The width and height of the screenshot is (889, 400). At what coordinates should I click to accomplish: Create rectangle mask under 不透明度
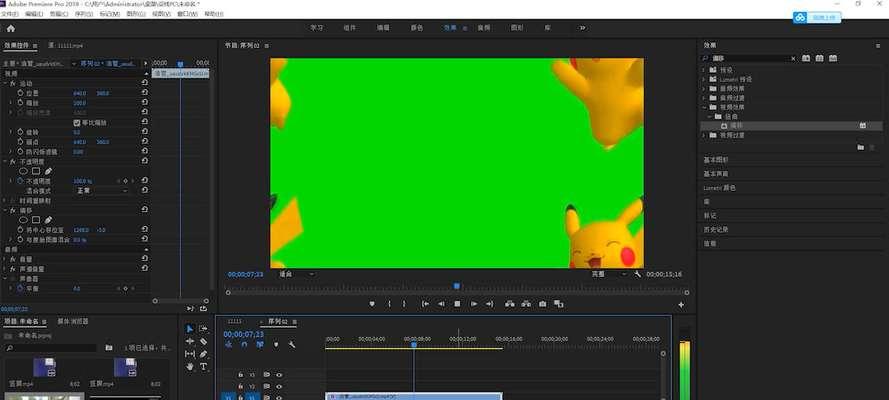click(x=36, y=171)
